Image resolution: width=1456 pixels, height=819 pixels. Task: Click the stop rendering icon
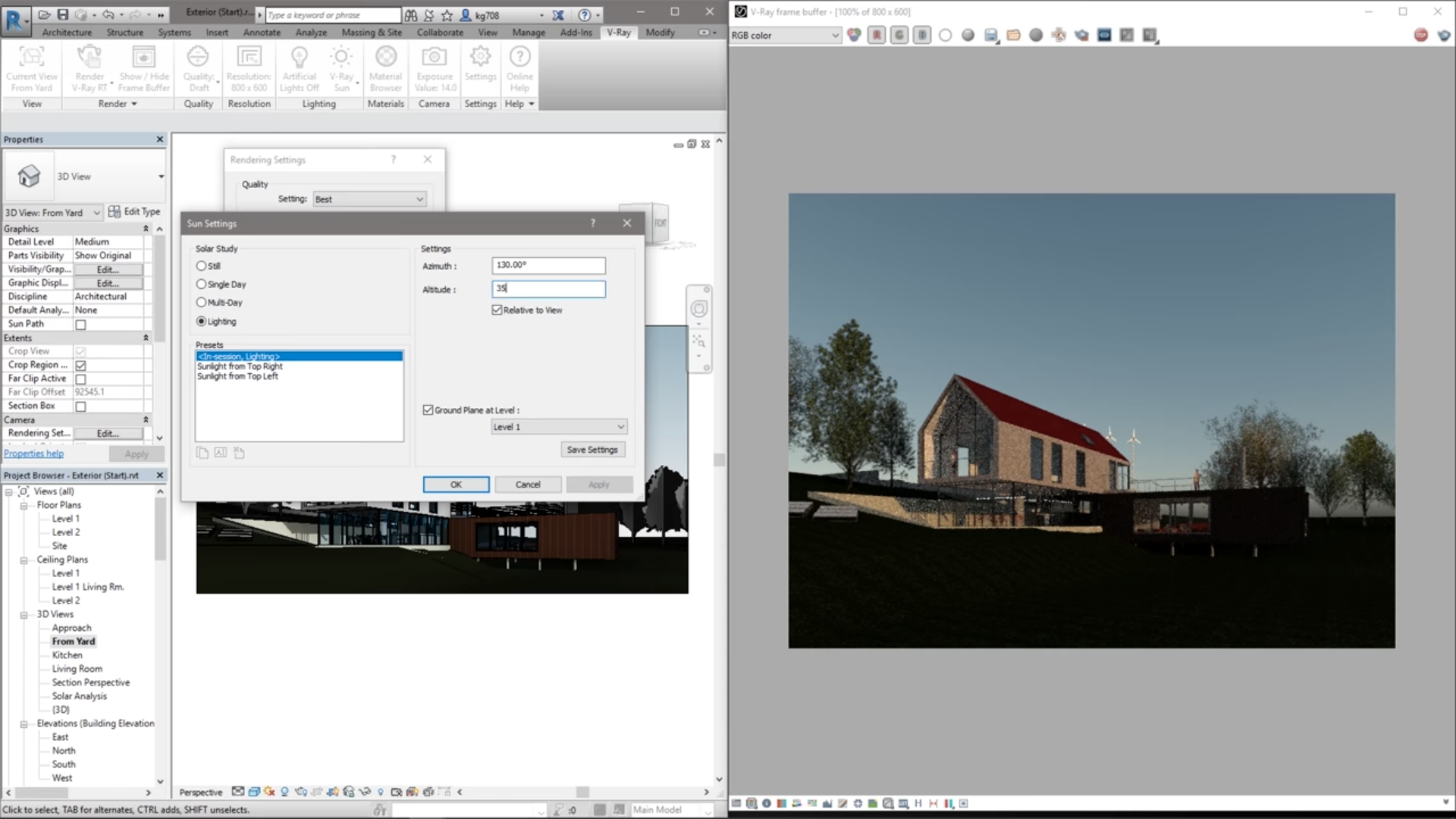coord(1420,35)
